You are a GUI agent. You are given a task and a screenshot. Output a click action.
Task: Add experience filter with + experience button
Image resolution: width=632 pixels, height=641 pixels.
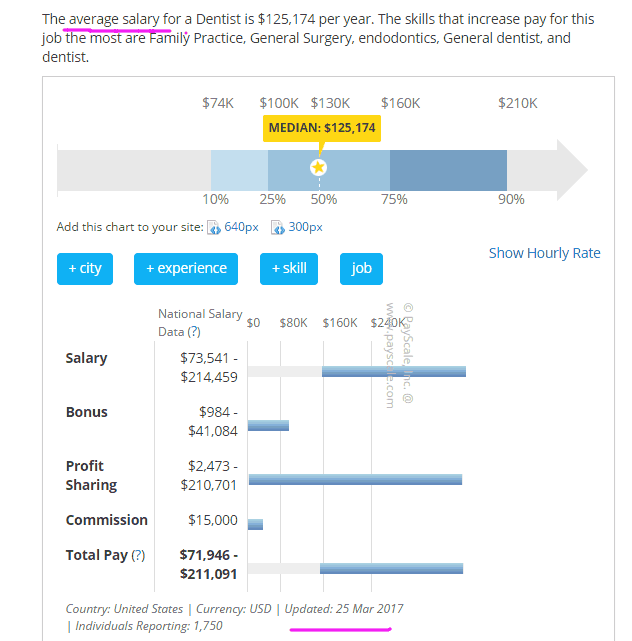click(x=186, y=269)
